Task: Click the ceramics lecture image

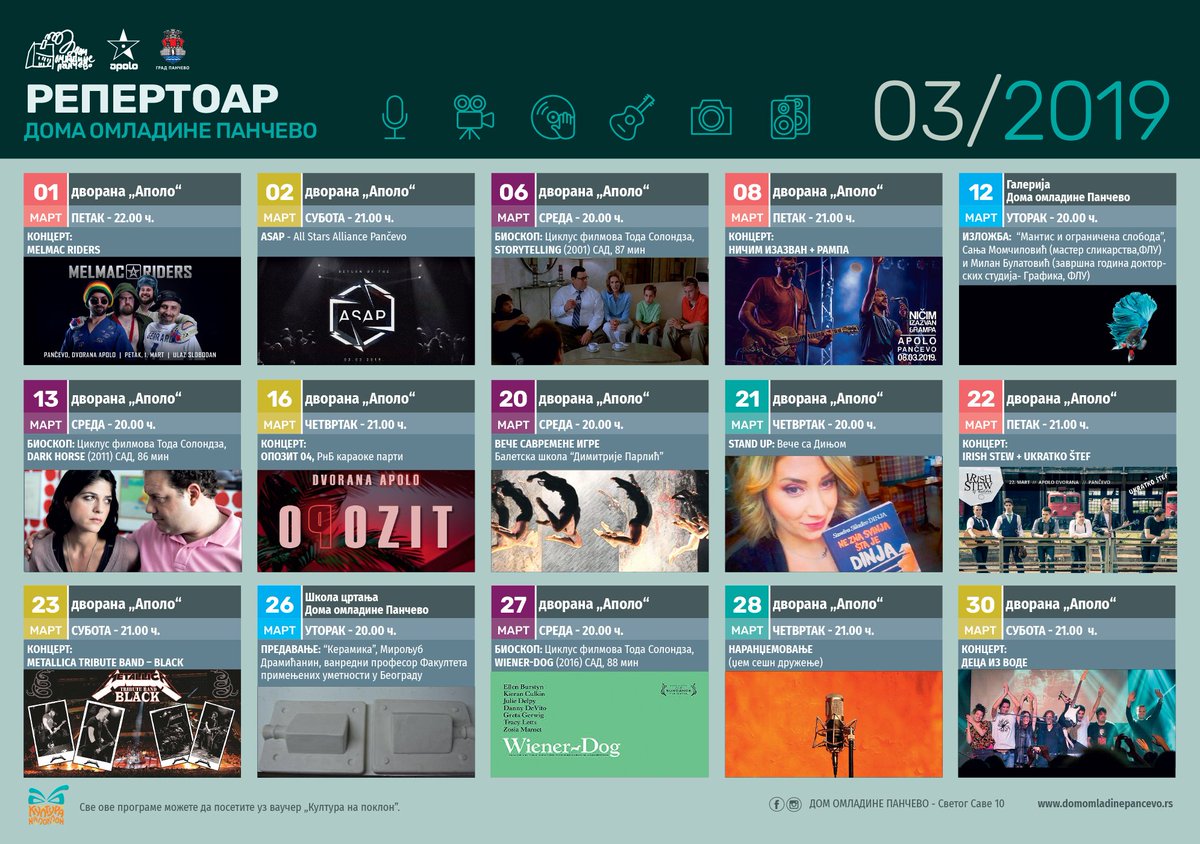Action: click(x=366, y=731)
